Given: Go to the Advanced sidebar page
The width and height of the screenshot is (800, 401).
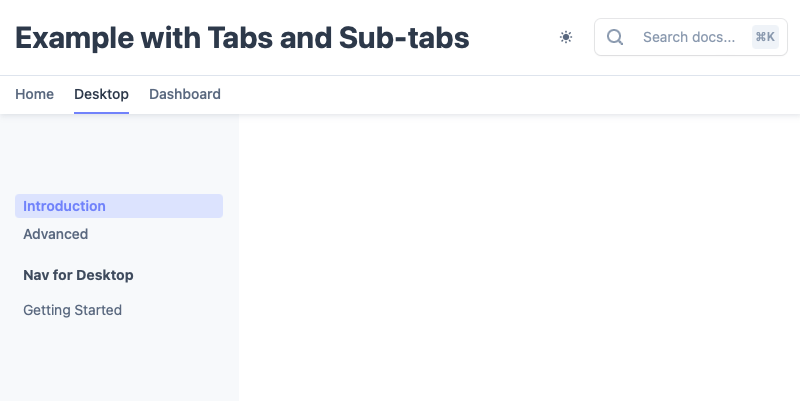Looking at the screenshot, I should click(56, 234).
